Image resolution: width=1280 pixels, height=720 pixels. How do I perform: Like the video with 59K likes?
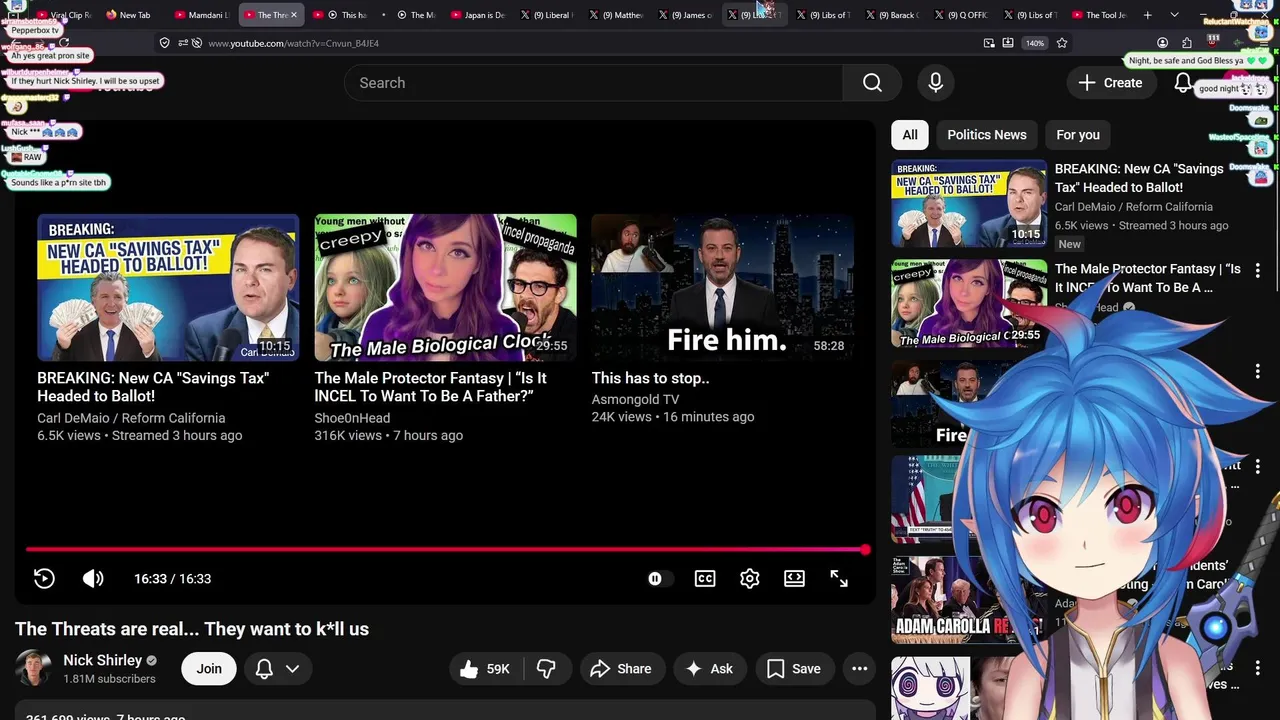click(x=485, y=669)
